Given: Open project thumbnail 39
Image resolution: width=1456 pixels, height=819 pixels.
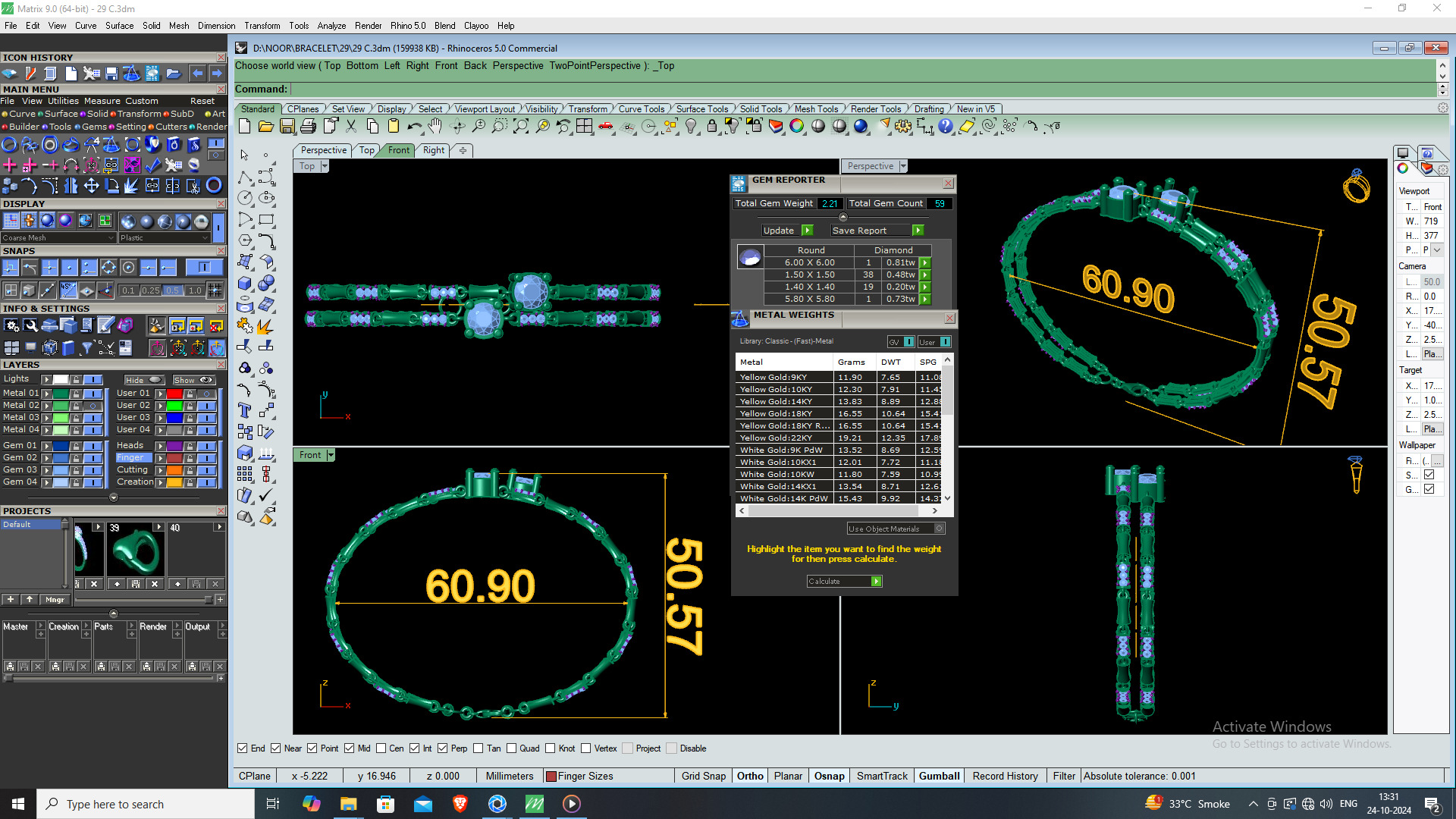Looking at the screenshot, I should [135, 551].
